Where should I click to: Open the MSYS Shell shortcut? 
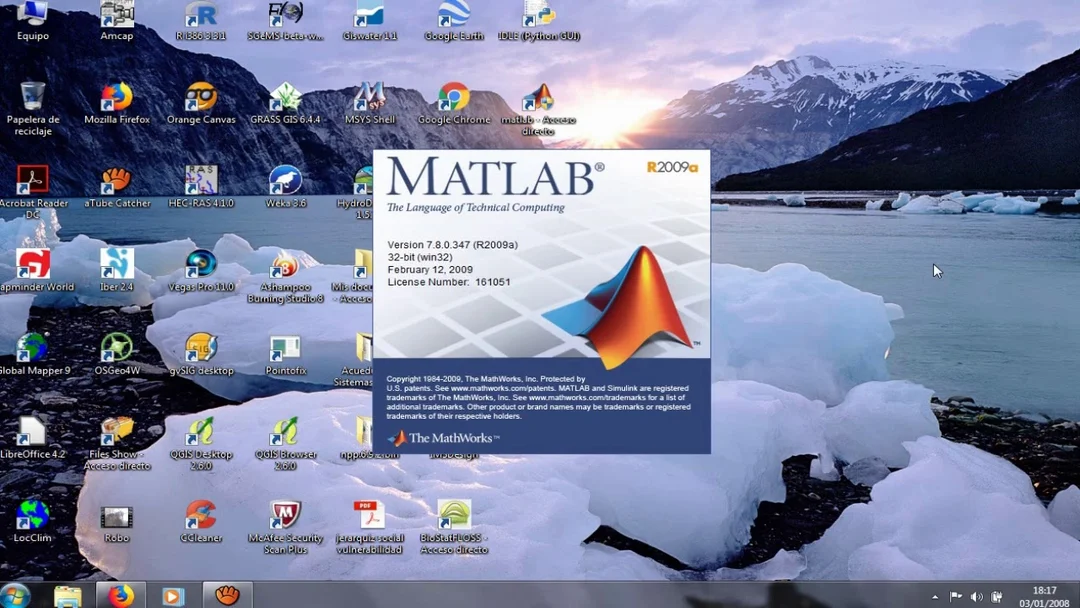coord(370,103)
